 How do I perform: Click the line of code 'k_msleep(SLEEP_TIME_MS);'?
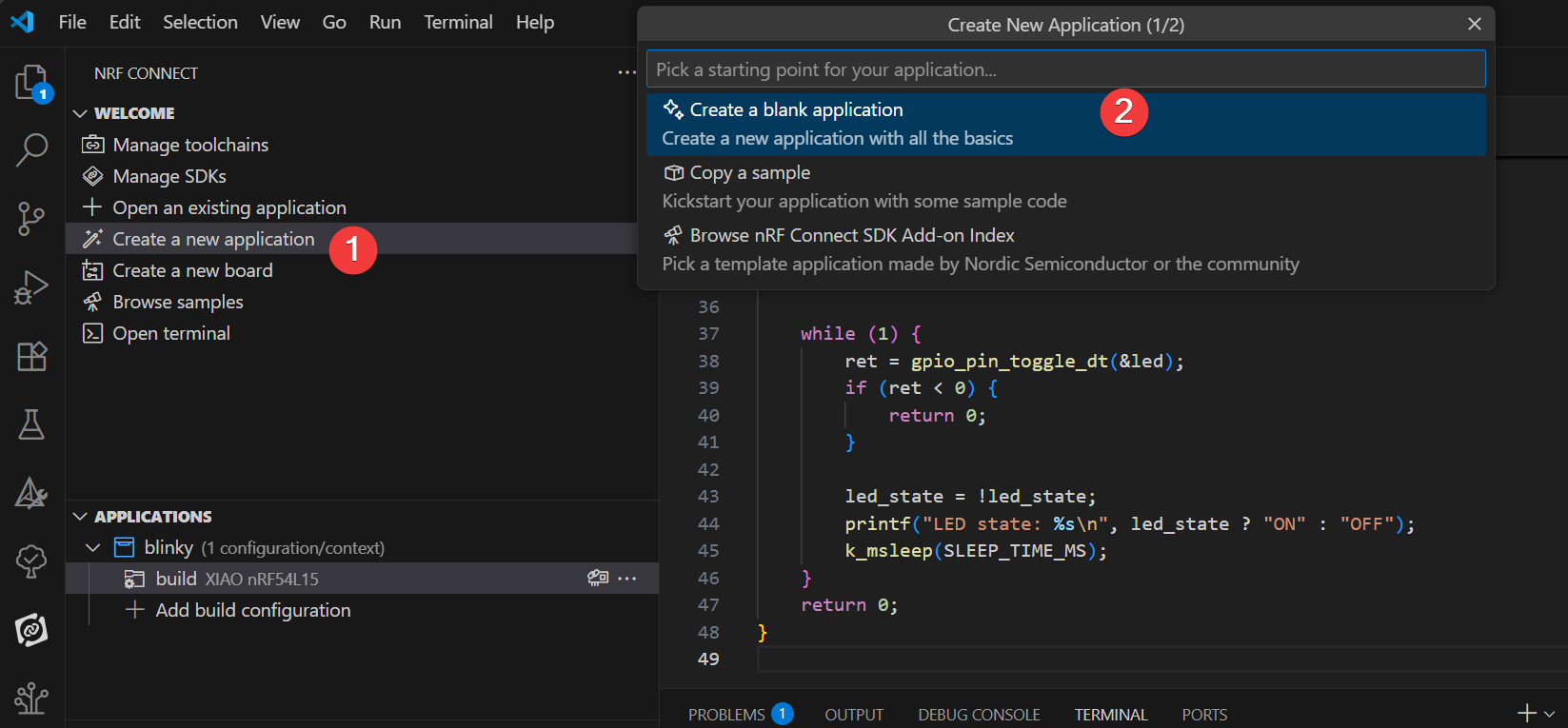tap(976, 550)
